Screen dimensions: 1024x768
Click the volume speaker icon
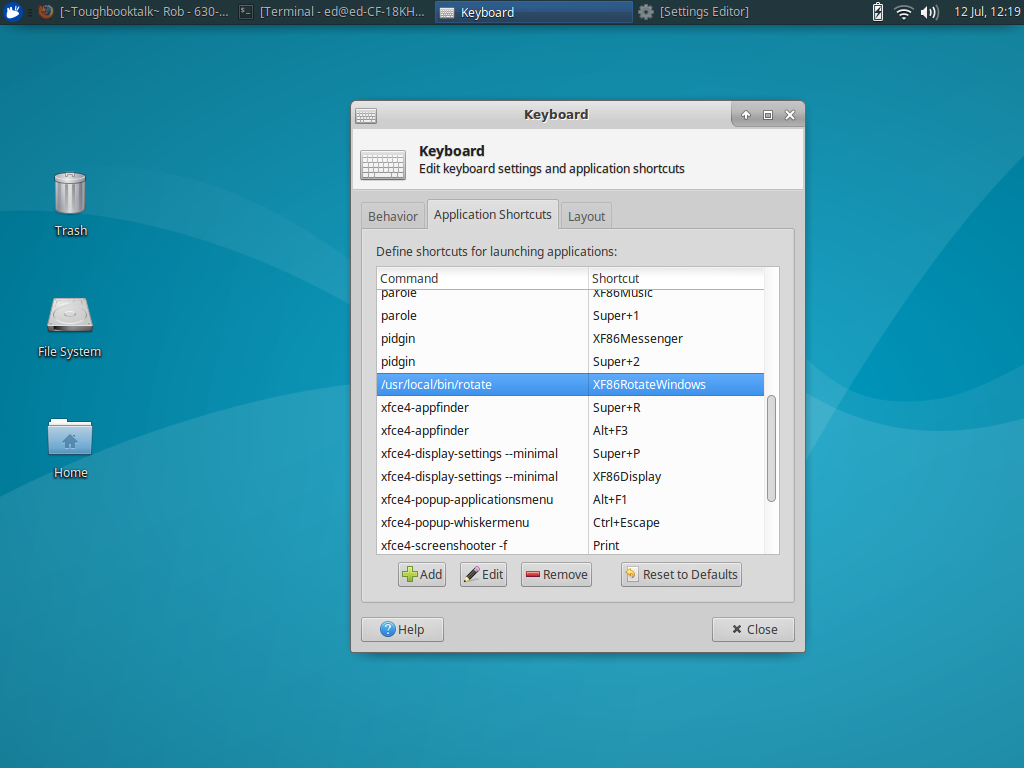[929, 12]
